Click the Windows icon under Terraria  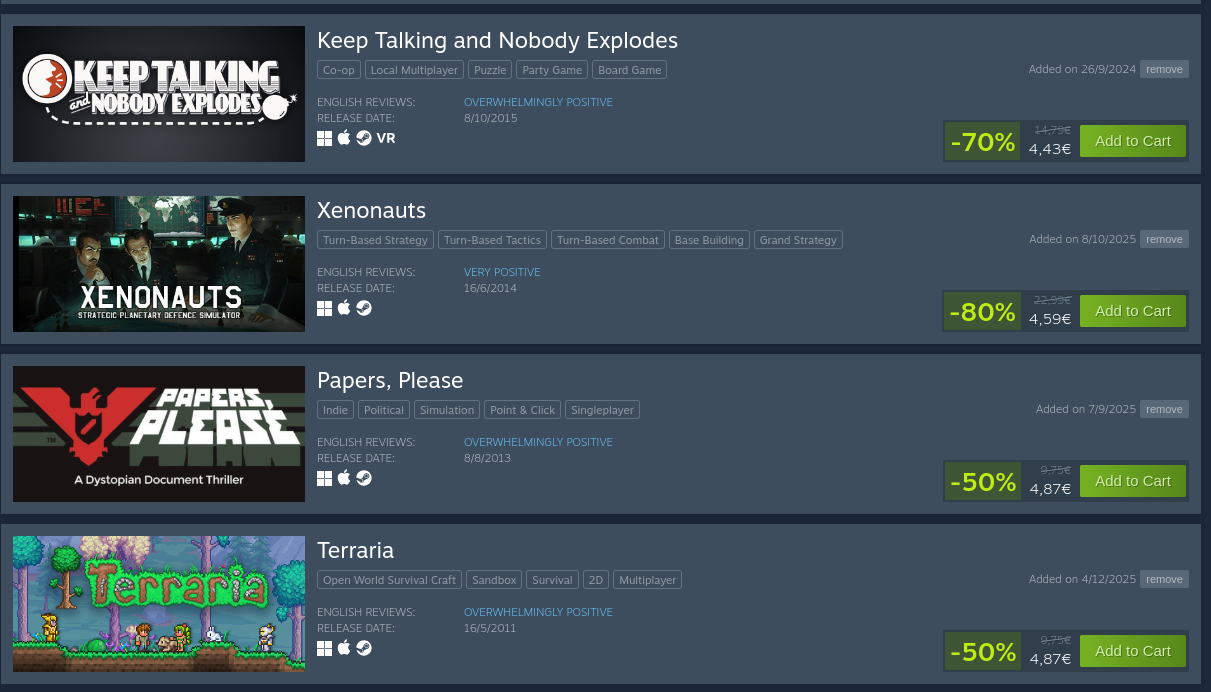[324, 648]
